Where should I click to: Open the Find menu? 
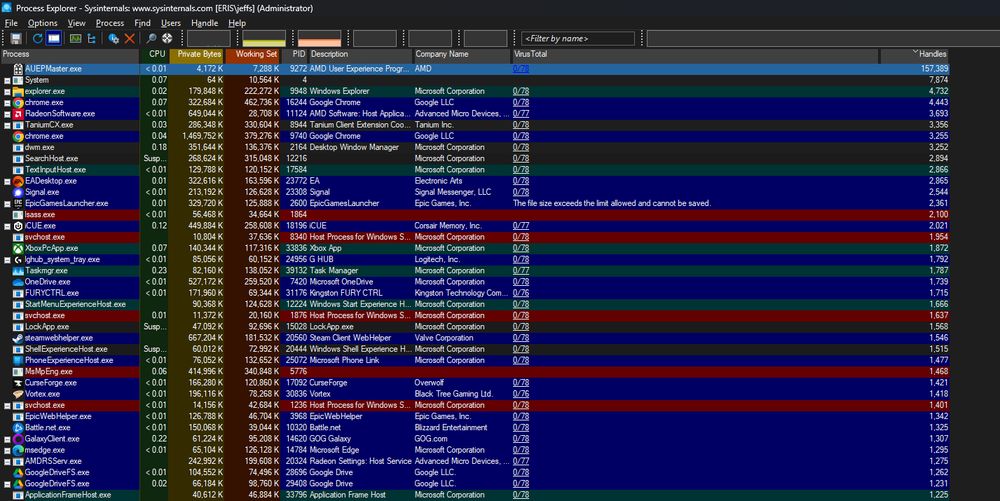[x=142, y=23]
